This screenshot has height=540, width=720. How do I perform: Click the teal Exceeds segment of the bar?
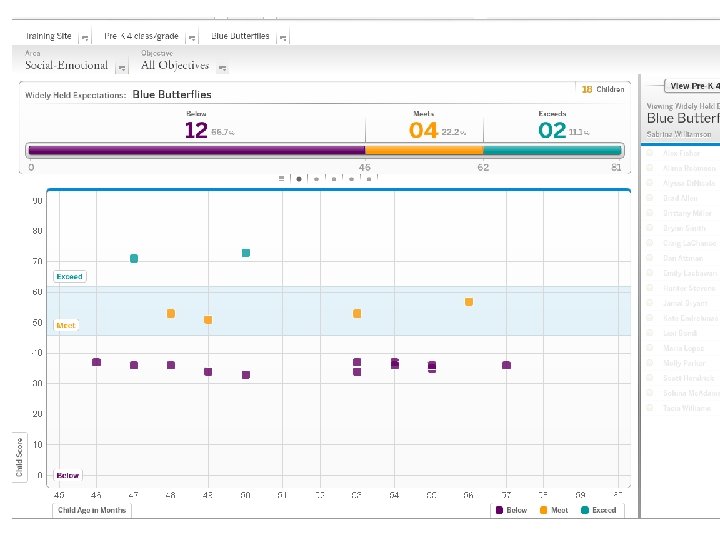[552, 150]
